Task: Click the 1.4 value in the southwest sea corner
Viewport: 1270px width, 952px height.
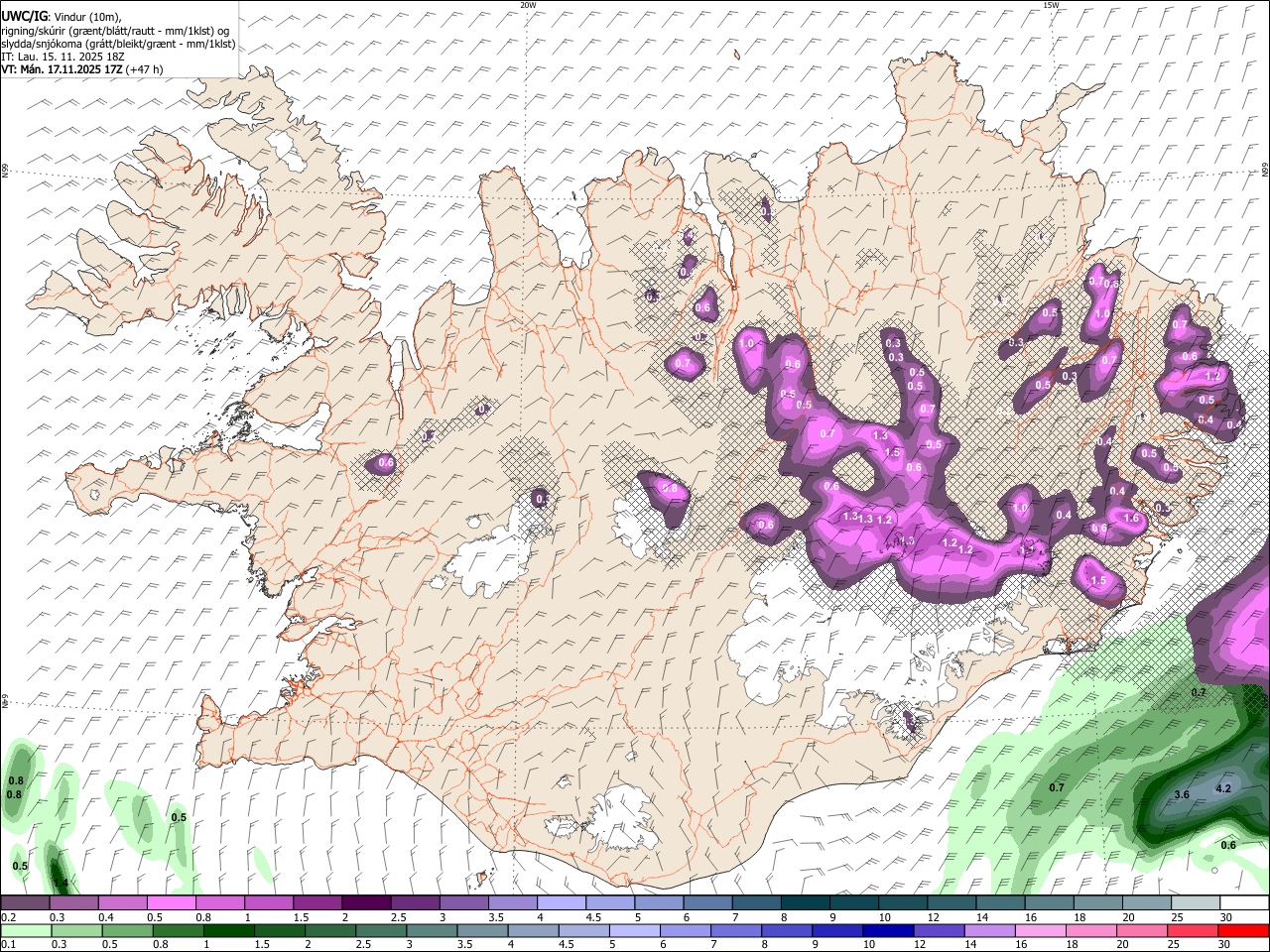Action: coord(61,883)
